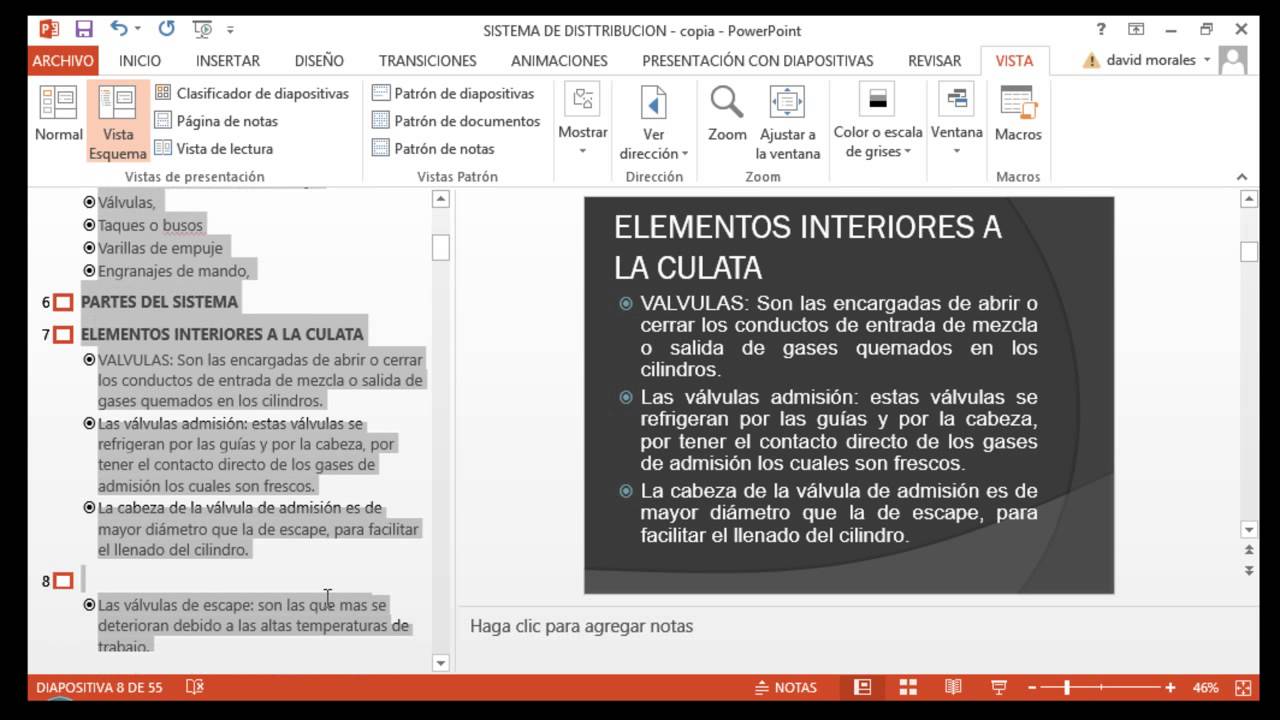
Task: Click 'DIAPOSITIVA 8 DE 55' status text
Action: (x=98, y=688)
